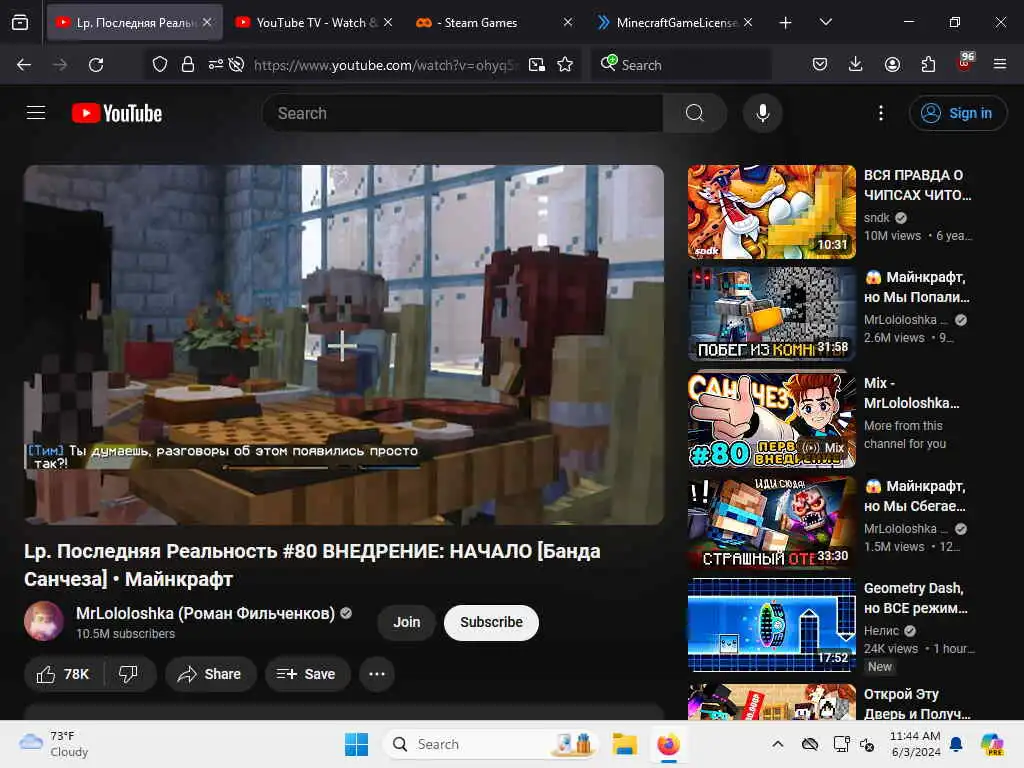Click the YouTube search input field
Image resolution: width=1024 pixels, height=768 pixels.
pyautogui.click(x=462, y=113)
